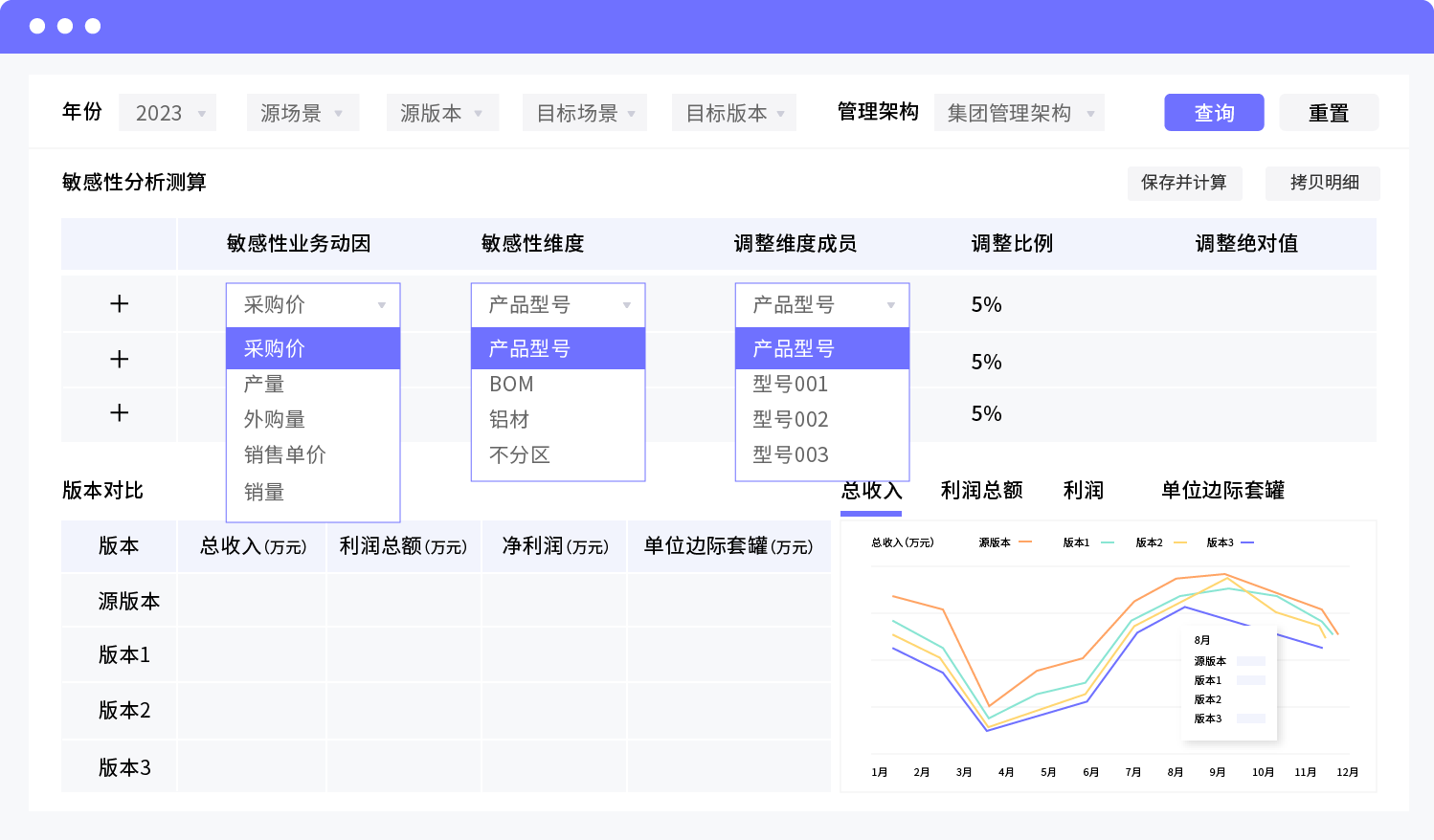Toggle the 版本1 legend color marker
Viewport: 1434px width, 840px height.
coord(1108,542)
